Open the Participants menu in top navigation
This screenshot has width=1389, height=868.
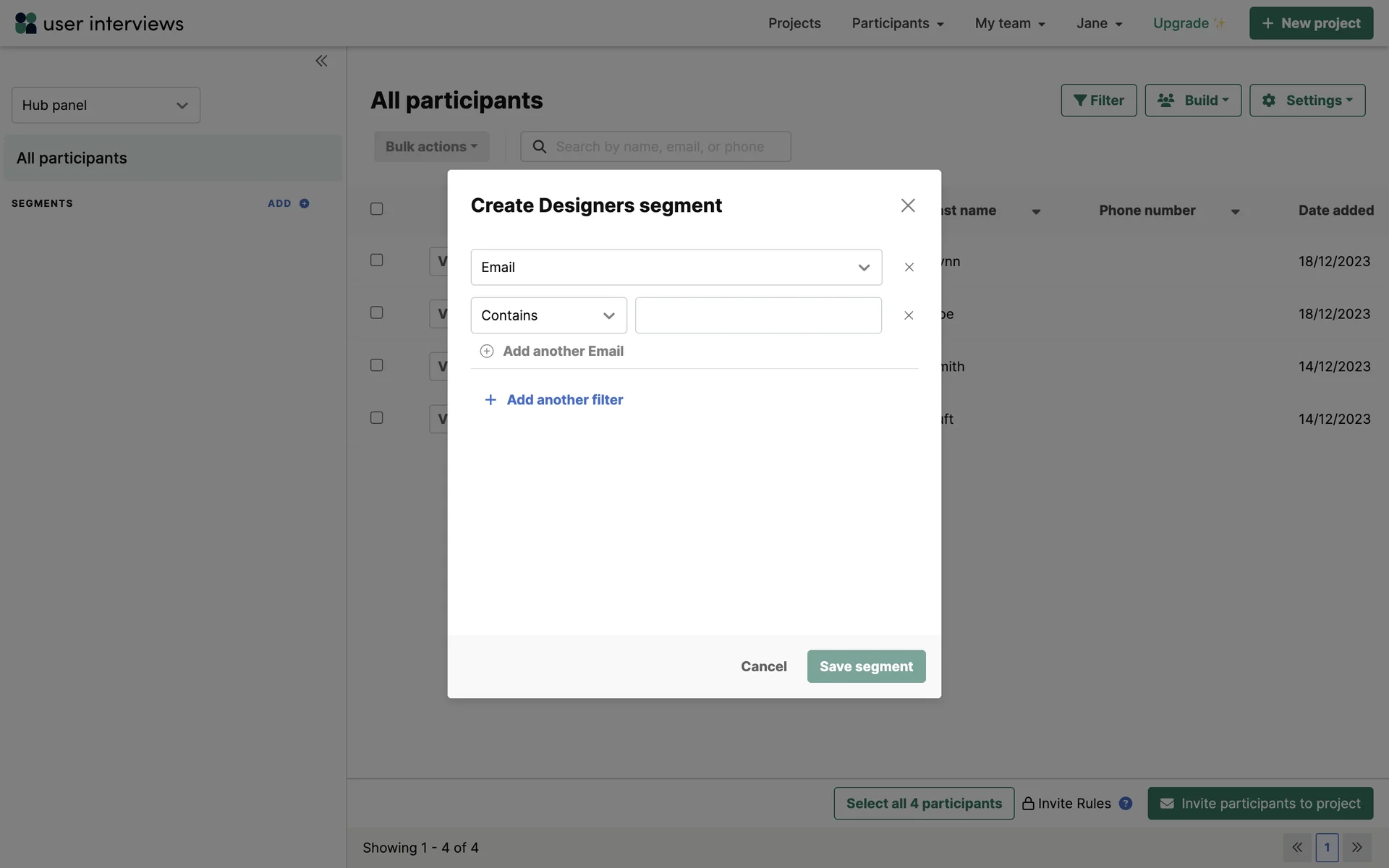click(x=897, y=23)
